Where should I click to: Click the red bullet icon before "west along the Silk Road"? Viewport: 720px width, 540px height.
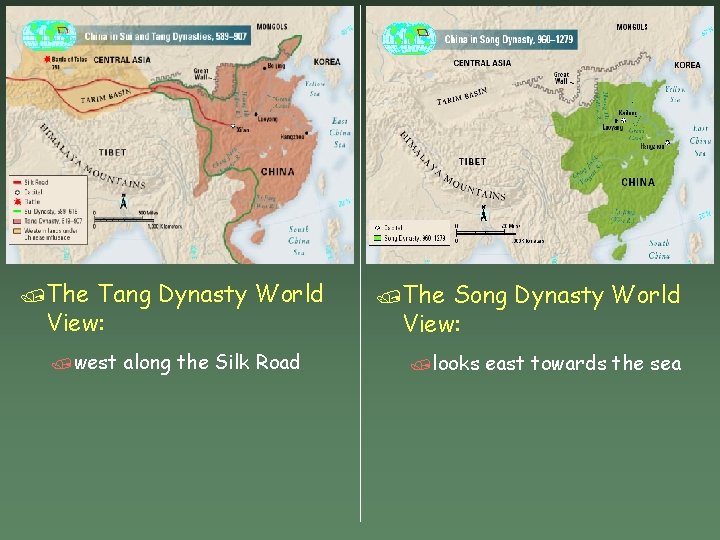(x=62, y=364)
